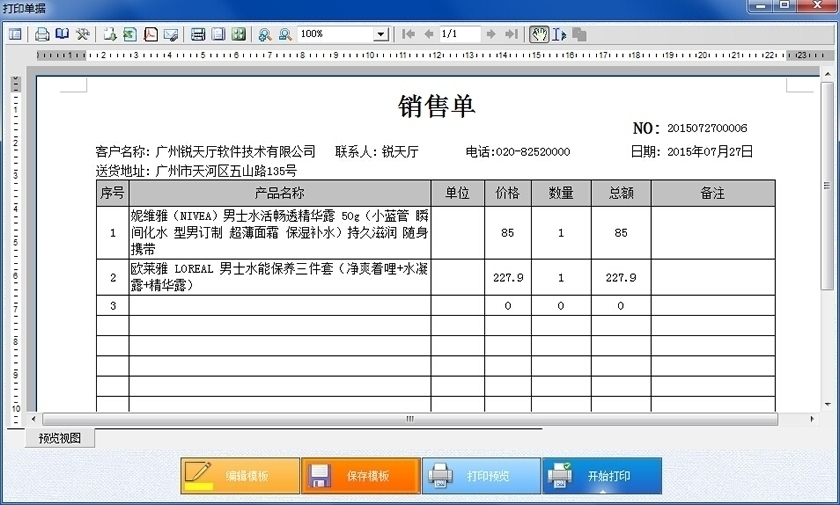The image size is (840, 505).
Task: Click the 编辑模板 button
Action: coord(240,476)
